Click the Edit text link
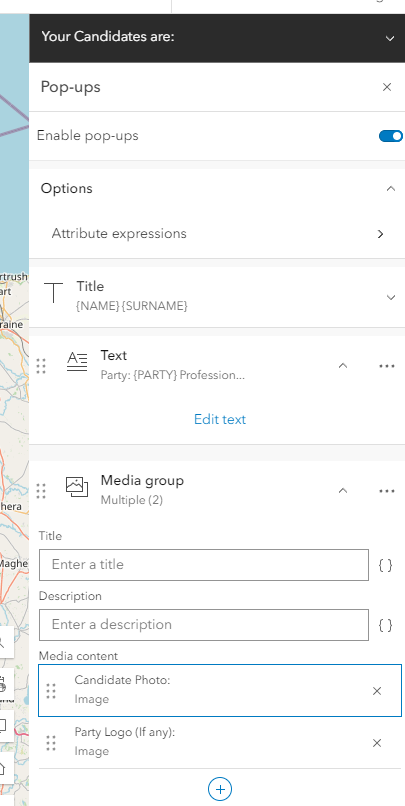Viewport: 405px width, 806px height. pyautogui.click(x=220, y=419)
